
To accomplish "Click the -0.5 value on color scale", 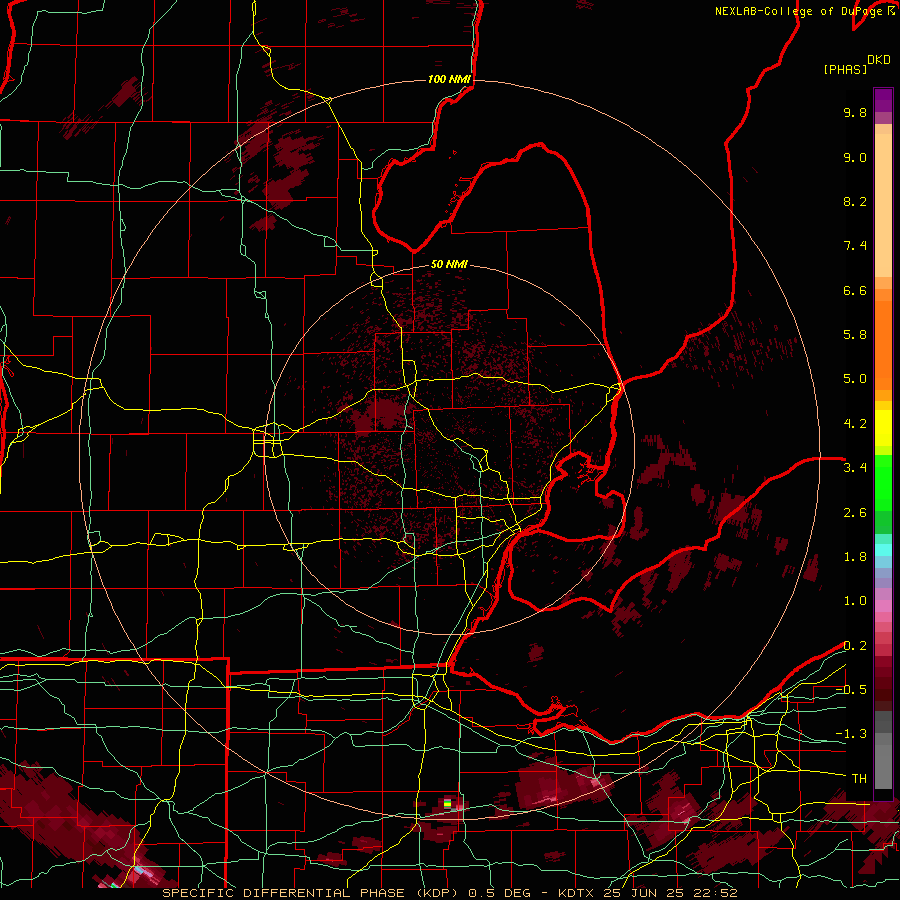I will 851,690.
